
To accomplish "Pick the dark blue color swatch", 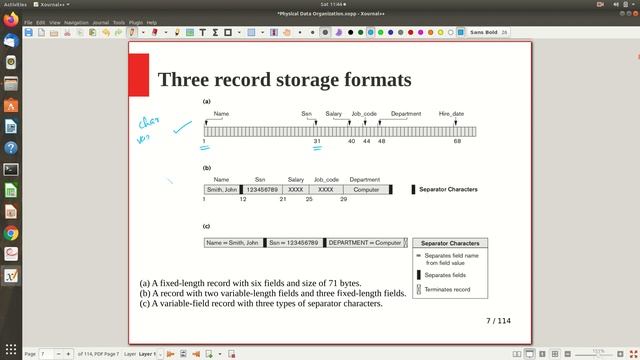I will 391,33.
